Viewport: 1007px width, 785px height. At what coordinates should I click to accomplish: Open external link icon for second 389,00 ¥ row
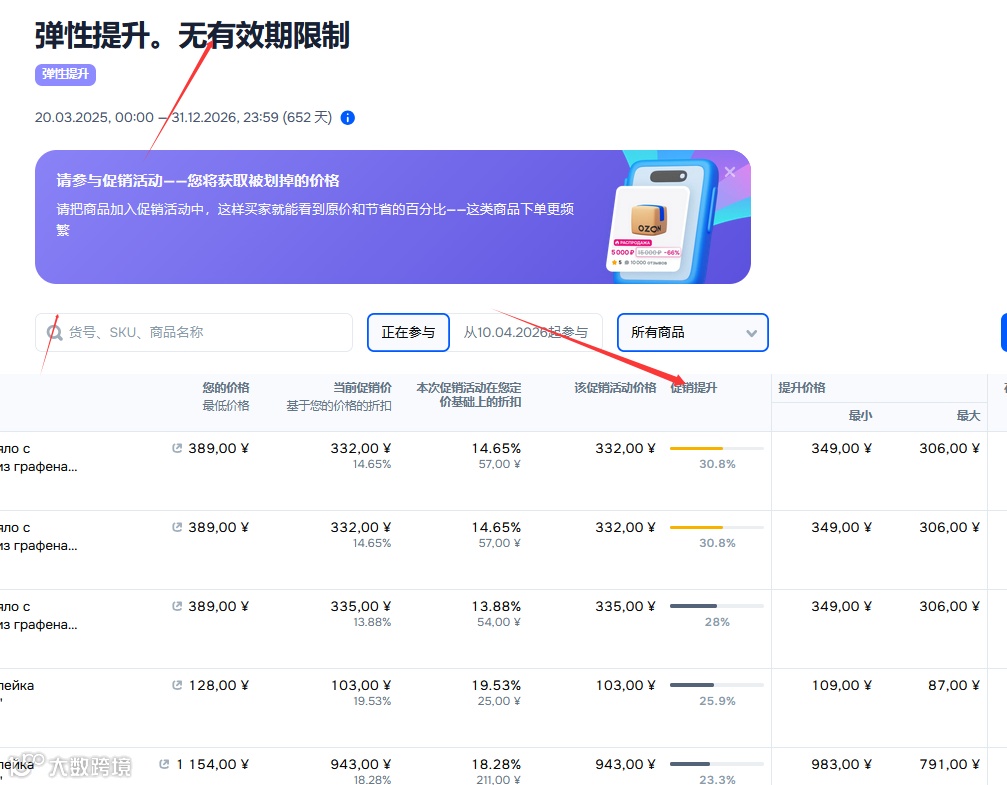coord(177,527)
